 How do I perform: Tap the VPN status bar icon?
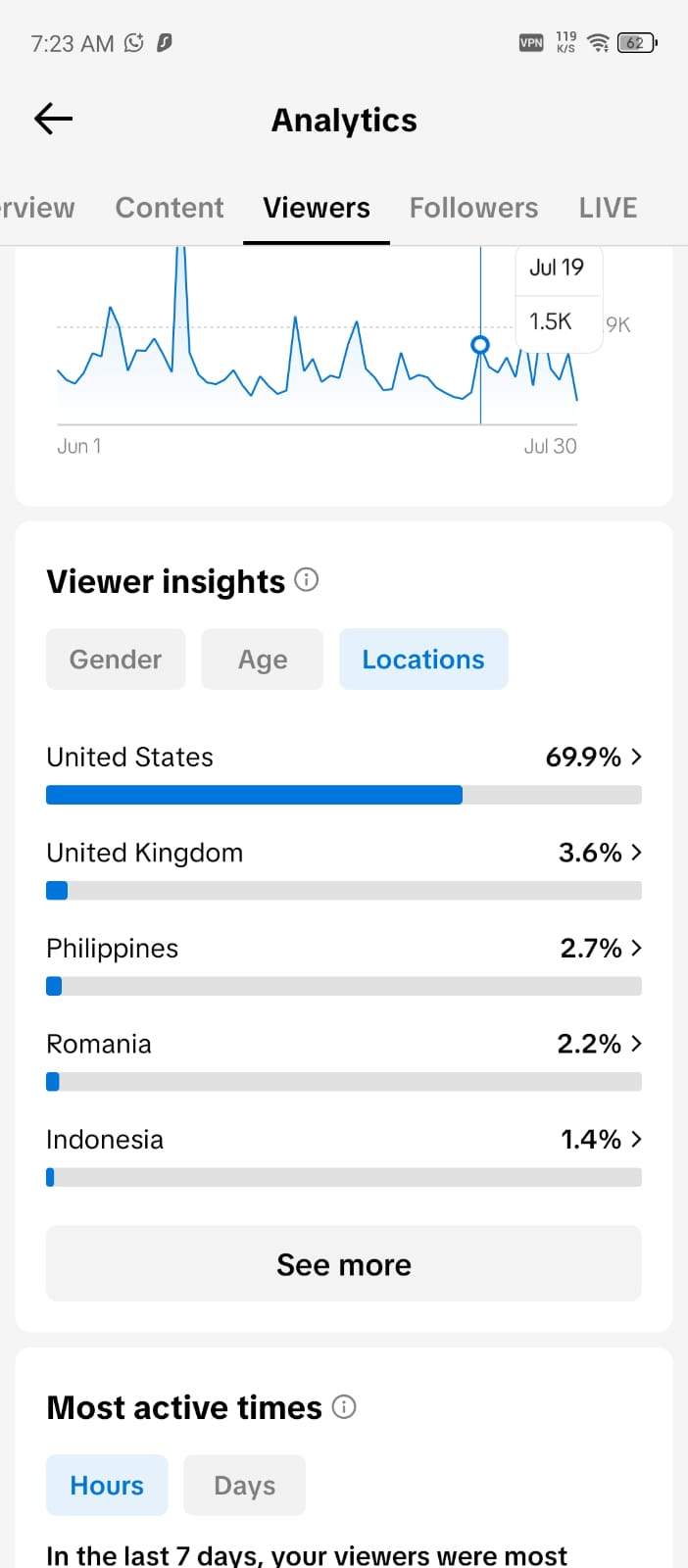531,42
